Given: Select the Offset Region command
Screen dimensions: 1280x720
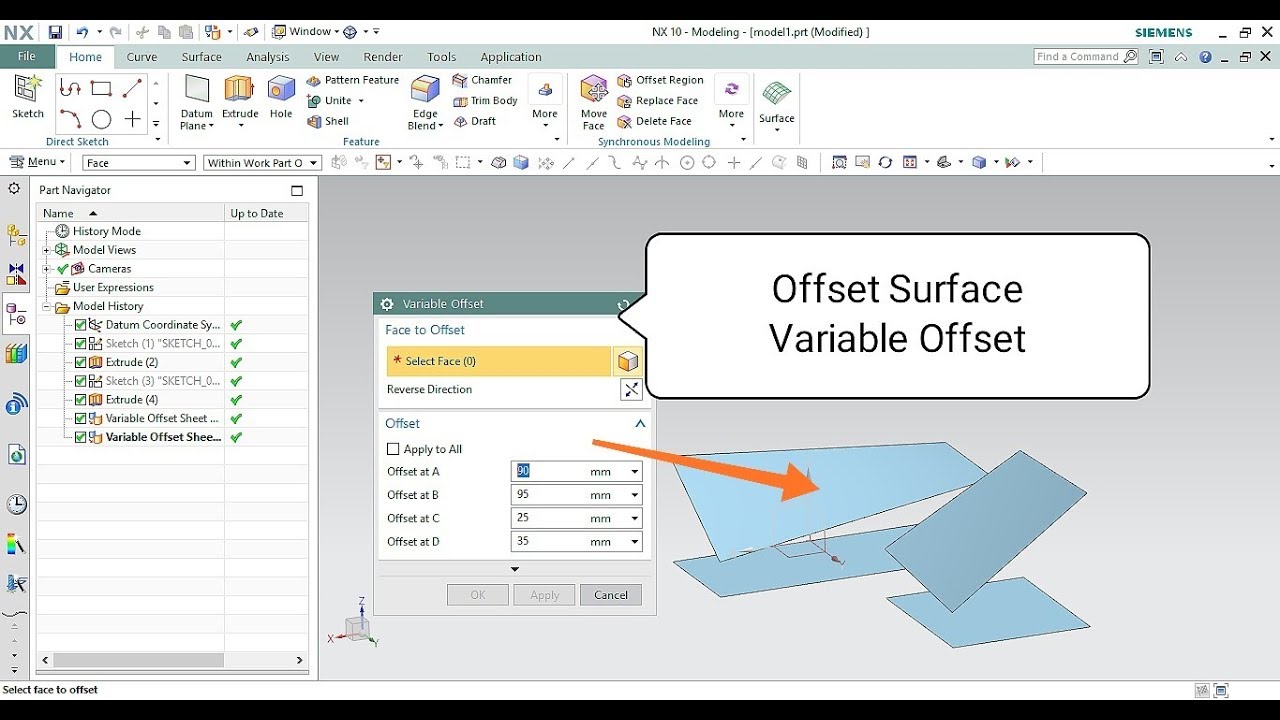Looking at the screenshot, I should click(660, 80).
